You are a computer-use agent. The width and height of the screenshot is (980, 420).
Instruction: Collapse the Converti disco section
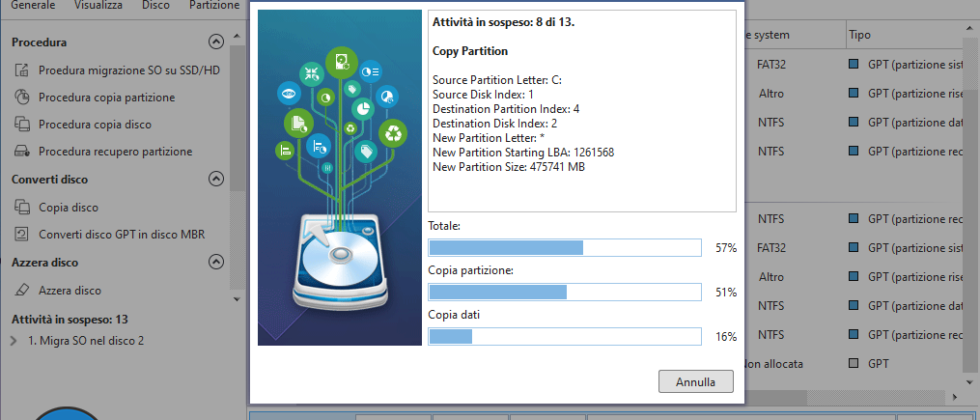click(216, 179)
